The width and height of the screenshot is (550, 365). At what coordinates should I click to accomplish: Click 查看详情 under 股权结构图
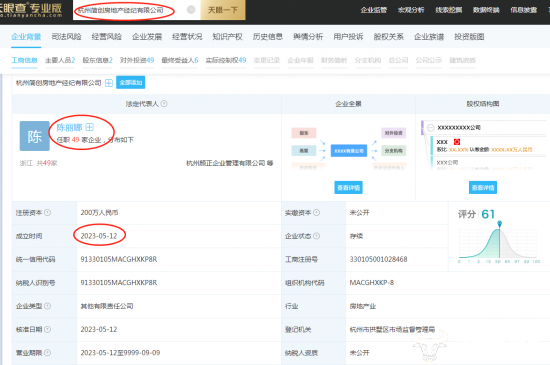point(483,188)
